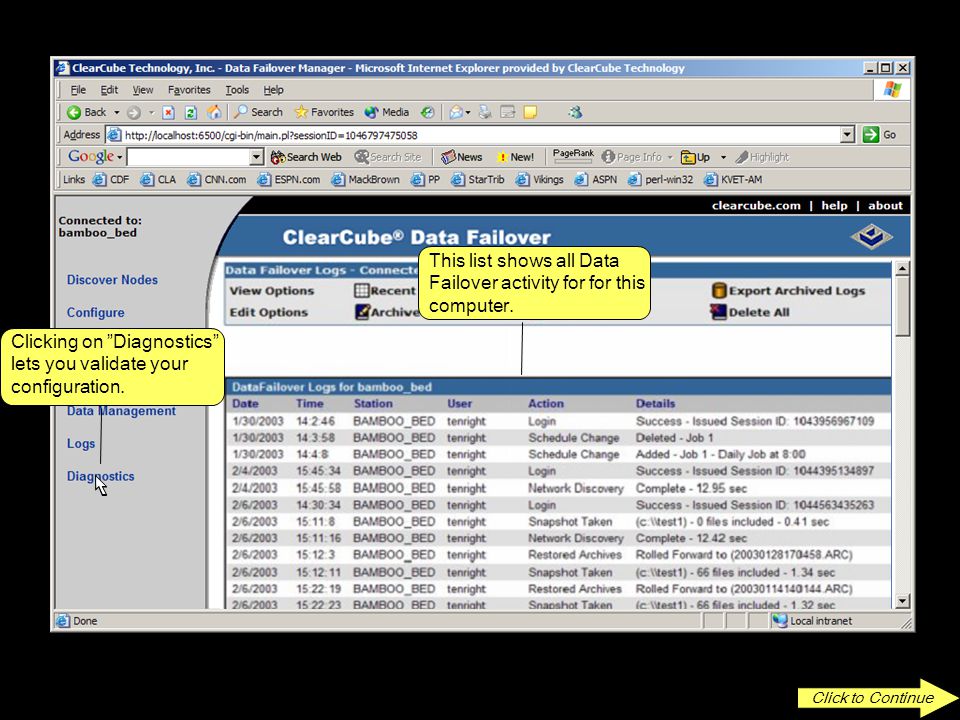Screen dimensions: 960x720
Task: Print the page using printer icon
Action: pos(485,112)
